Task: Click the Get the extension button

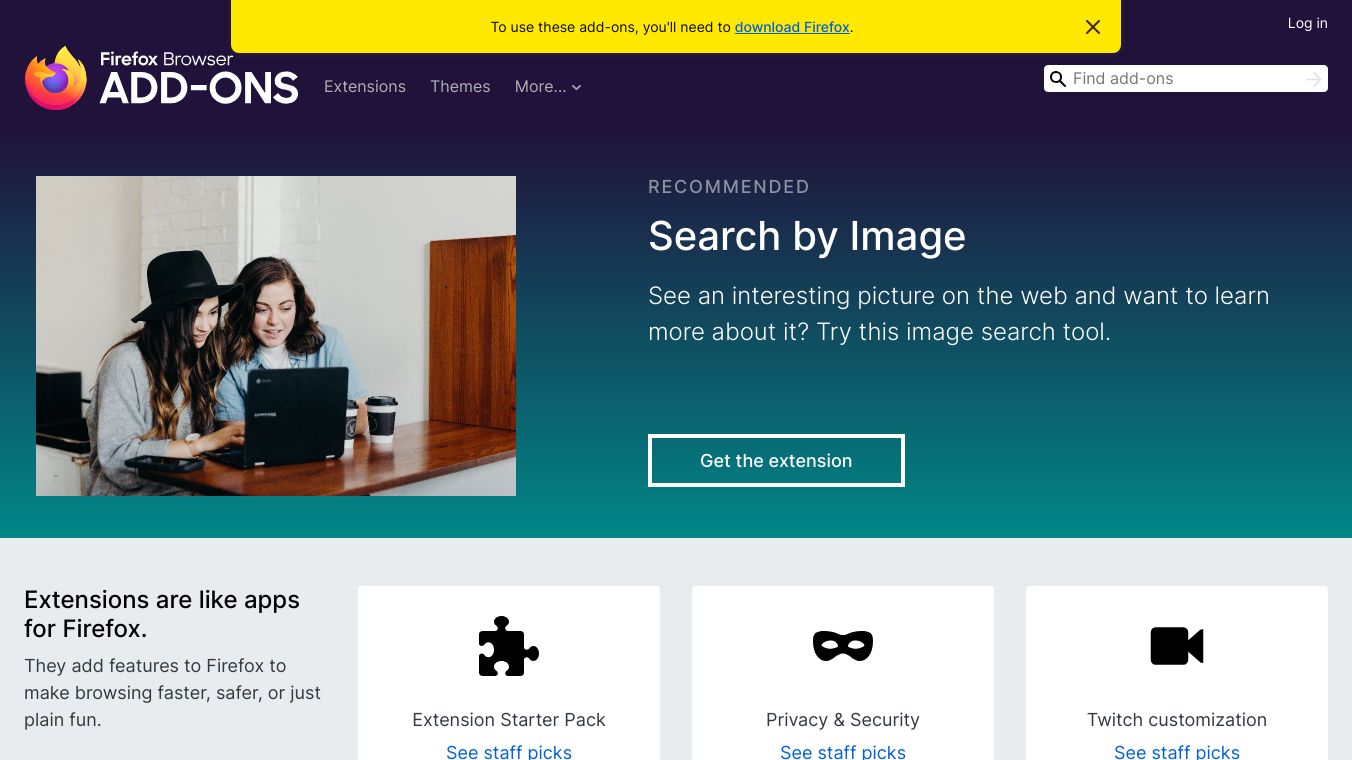Action: point(776,460)
